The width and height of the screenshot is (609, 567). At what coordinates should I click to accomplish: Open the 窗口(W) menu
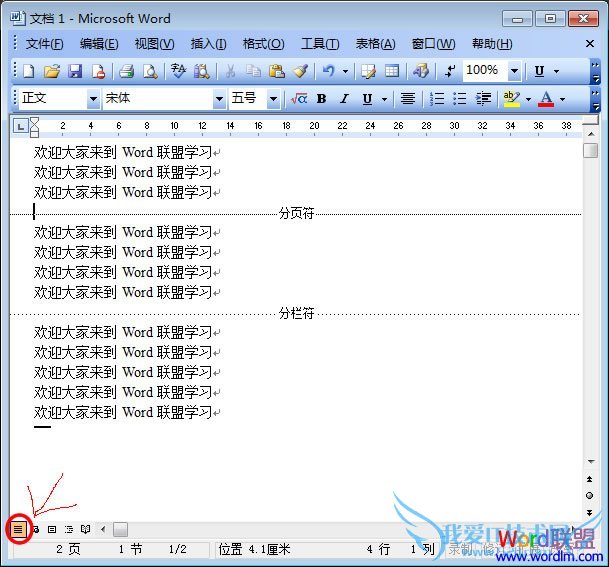pyautogui.click(x=433, y=44)
